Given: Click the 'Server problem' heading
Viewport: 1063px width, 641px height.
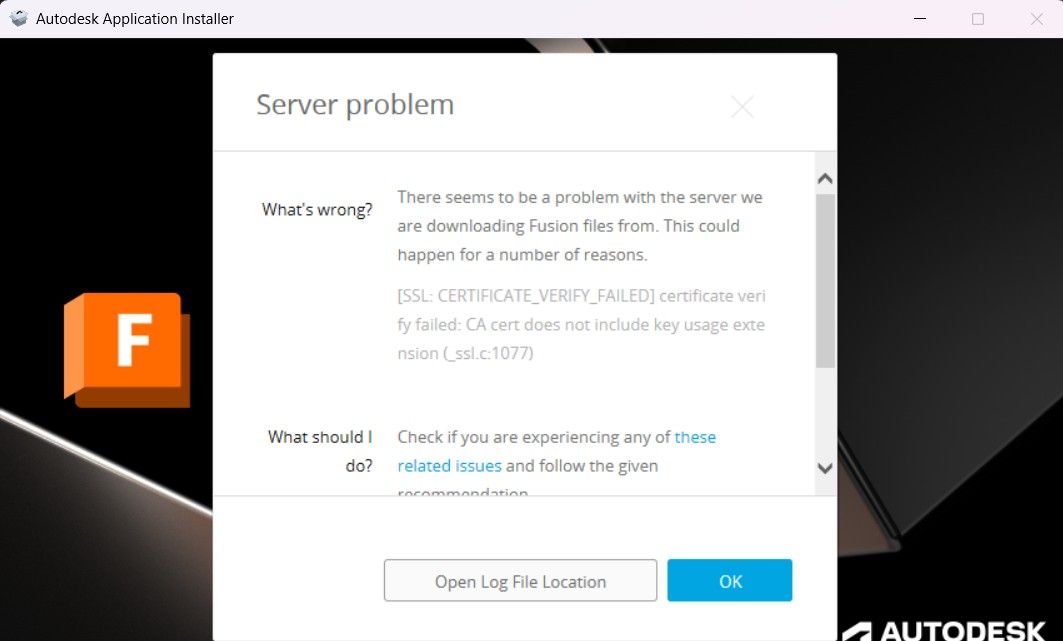Looking at the screenshot, I should (355, 105).
